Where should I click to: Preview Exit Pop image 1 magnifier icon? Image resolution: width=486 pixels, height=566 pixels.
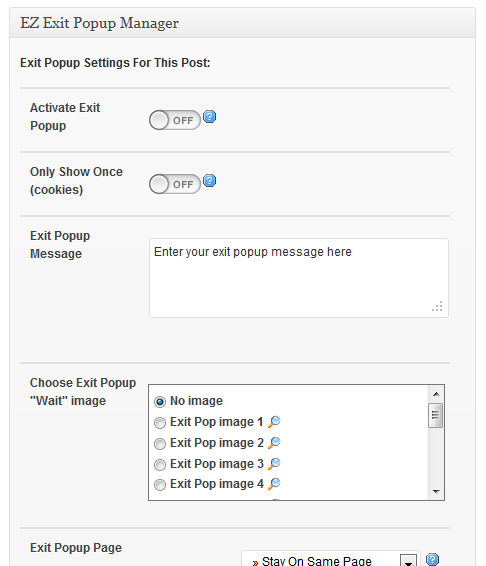tap(274, 422)
